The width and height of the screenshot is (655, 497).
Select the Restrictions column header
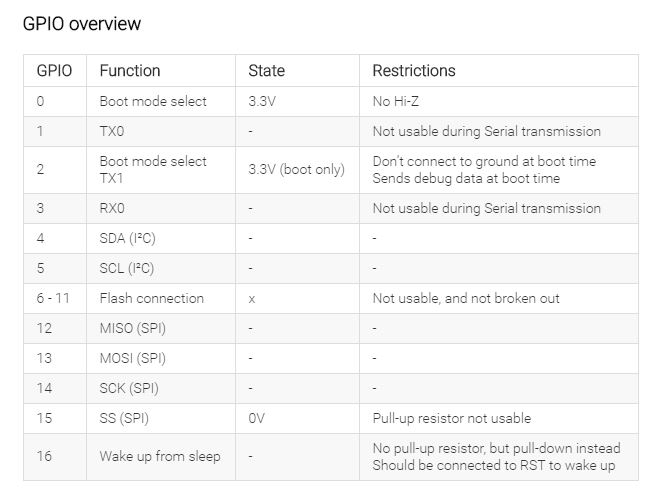414,71
